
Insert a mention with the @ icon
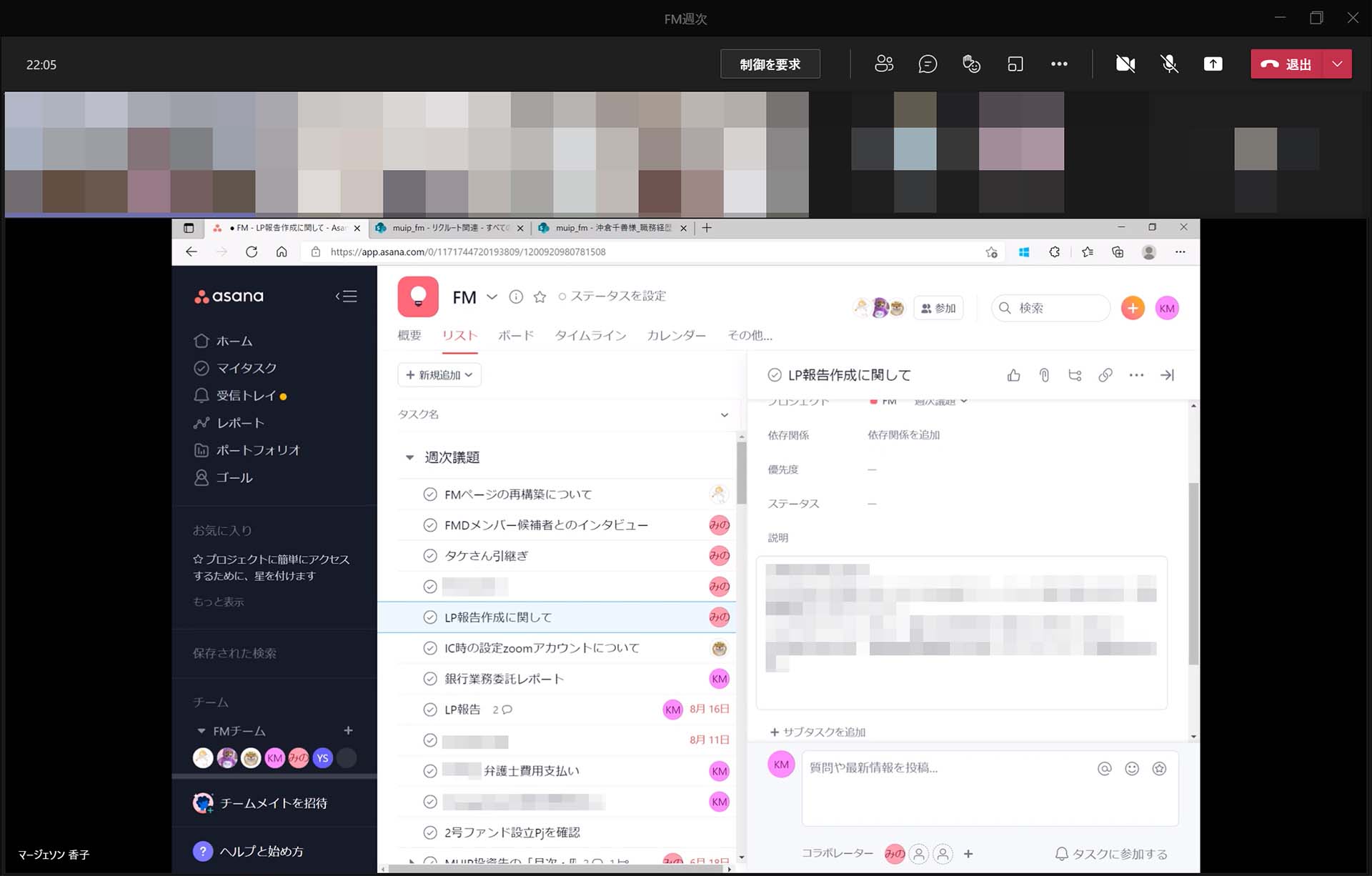tap(1105, 768)
